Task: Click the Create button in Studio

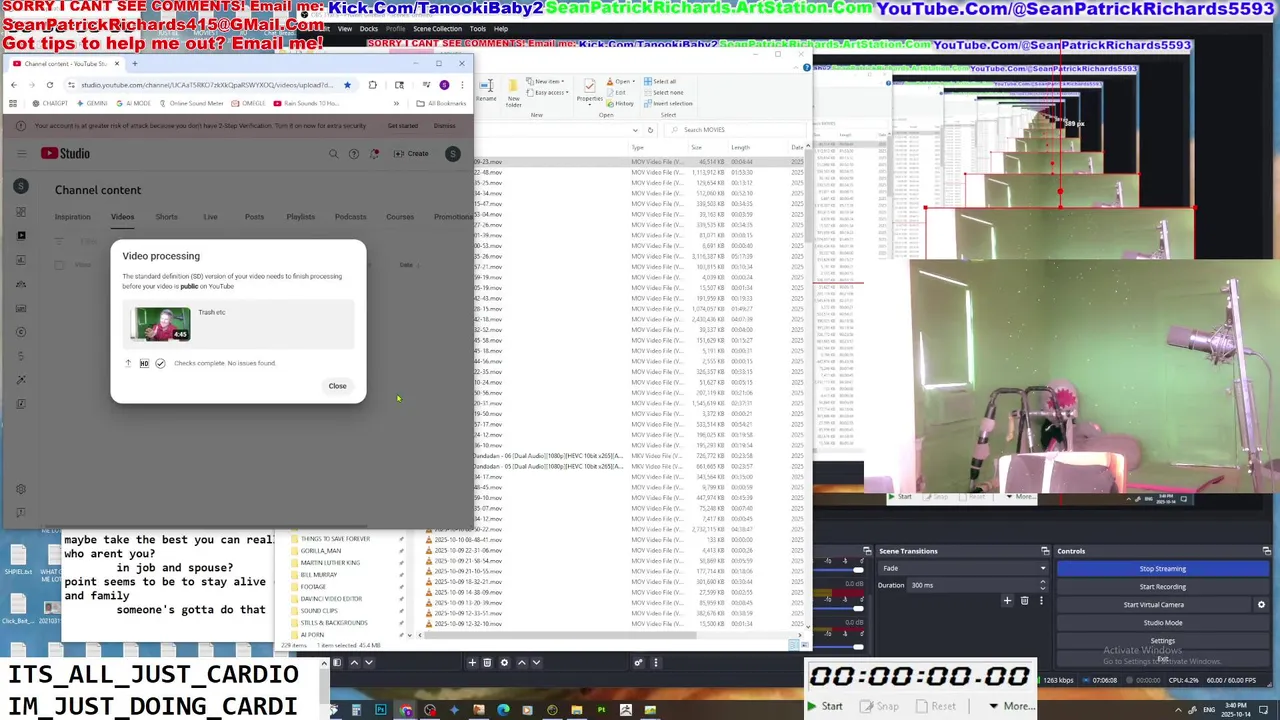Action: tap(411, 154)
